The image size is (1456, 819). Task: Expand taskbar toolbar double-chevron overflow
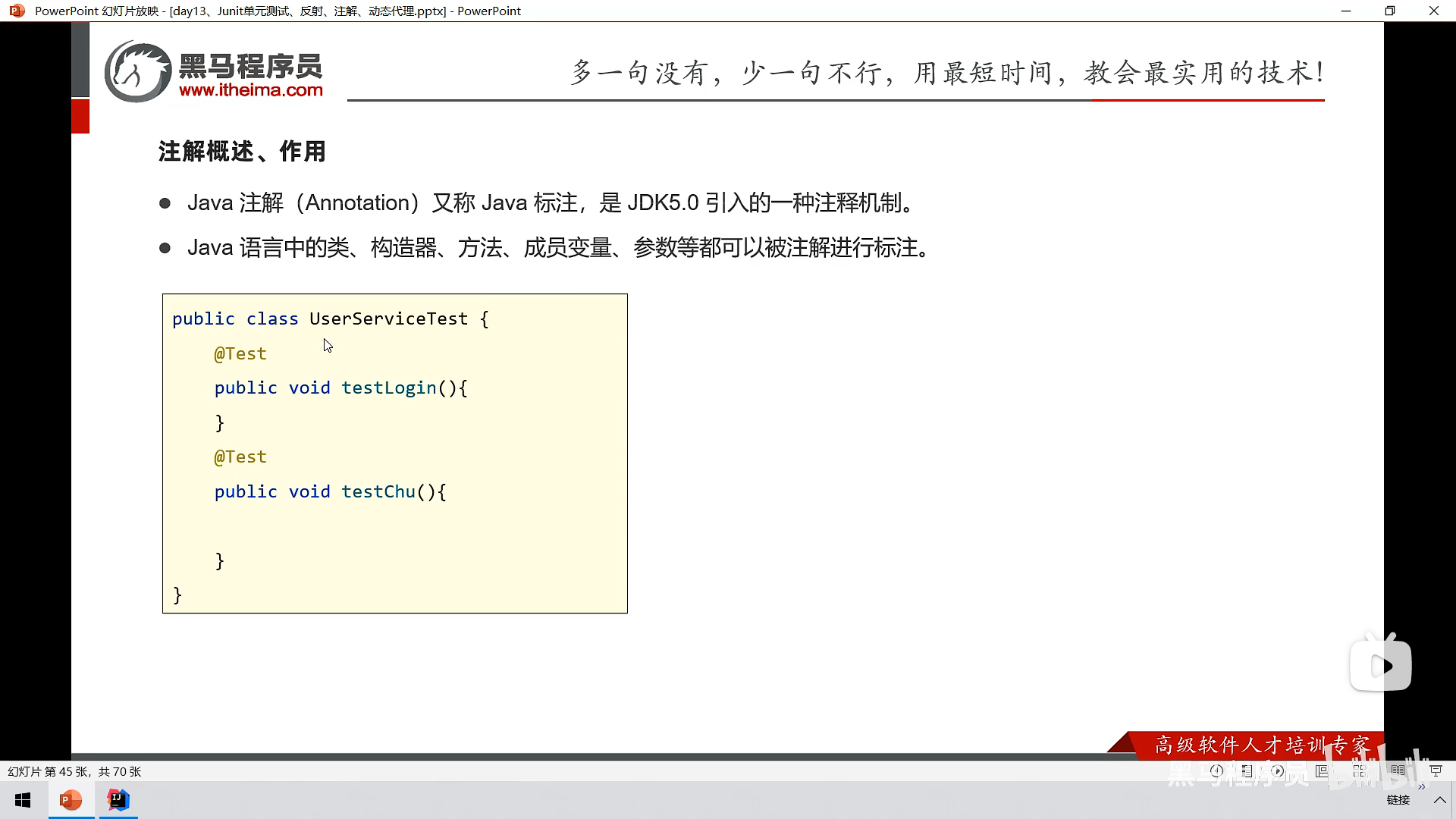[1421, 787]
